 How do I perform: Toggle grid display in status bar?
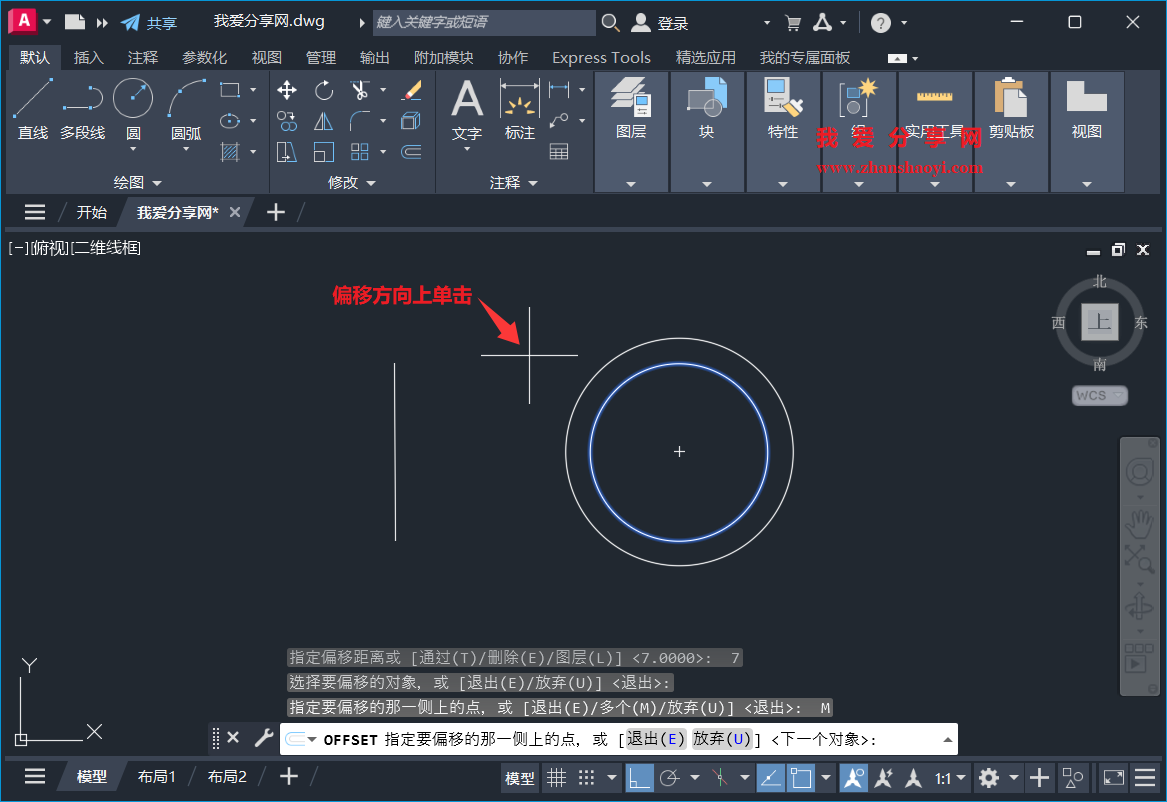[x=557, y=777]
